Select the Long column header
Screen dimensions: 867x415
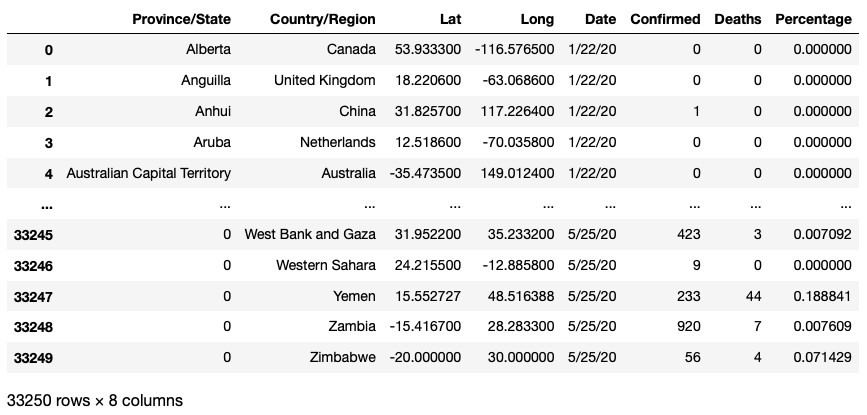pos(537,19)
